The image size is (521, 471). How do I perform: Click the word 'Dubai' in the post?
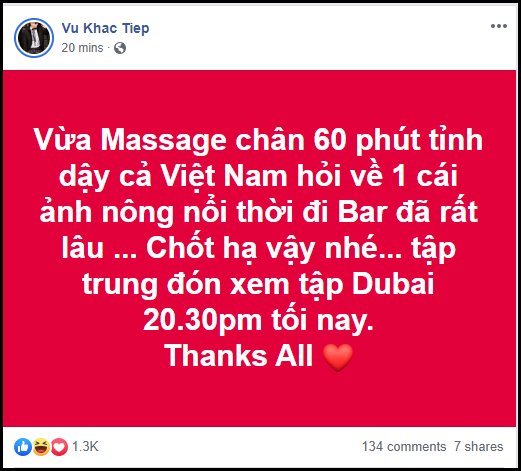[x=393, y=284]
